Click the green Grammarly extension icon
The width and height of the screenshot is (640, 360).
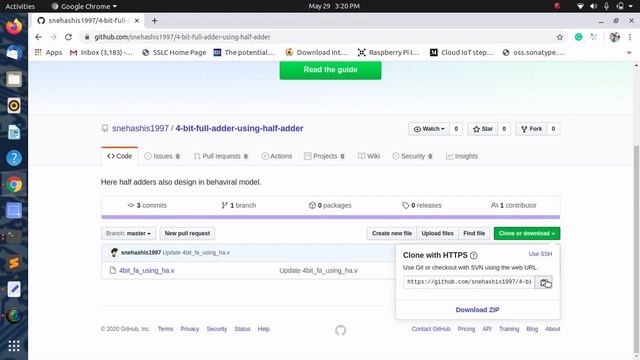578,37
